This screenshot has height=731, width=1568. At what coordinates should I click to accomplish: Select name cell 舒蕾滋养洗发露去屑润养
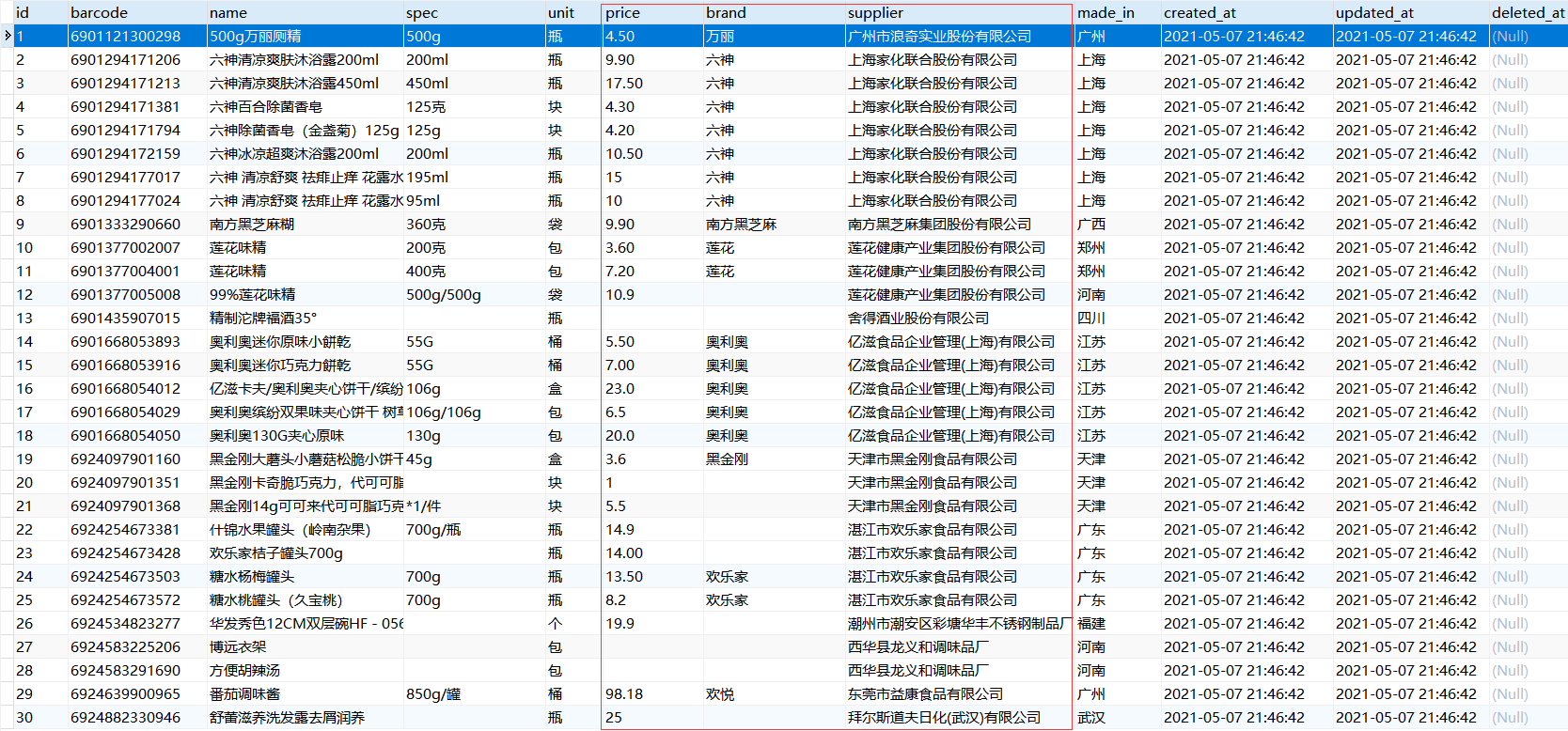(x=306, y=717)
